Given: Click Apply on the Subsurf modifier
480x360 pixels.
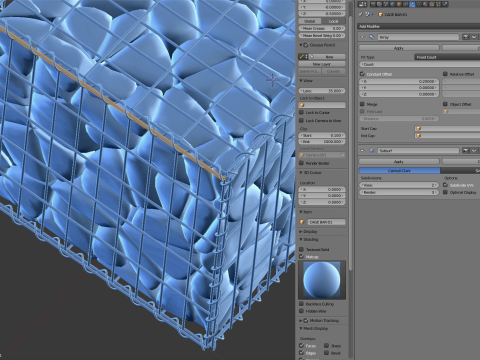Looking at the screenshot, I should point(399,161).
